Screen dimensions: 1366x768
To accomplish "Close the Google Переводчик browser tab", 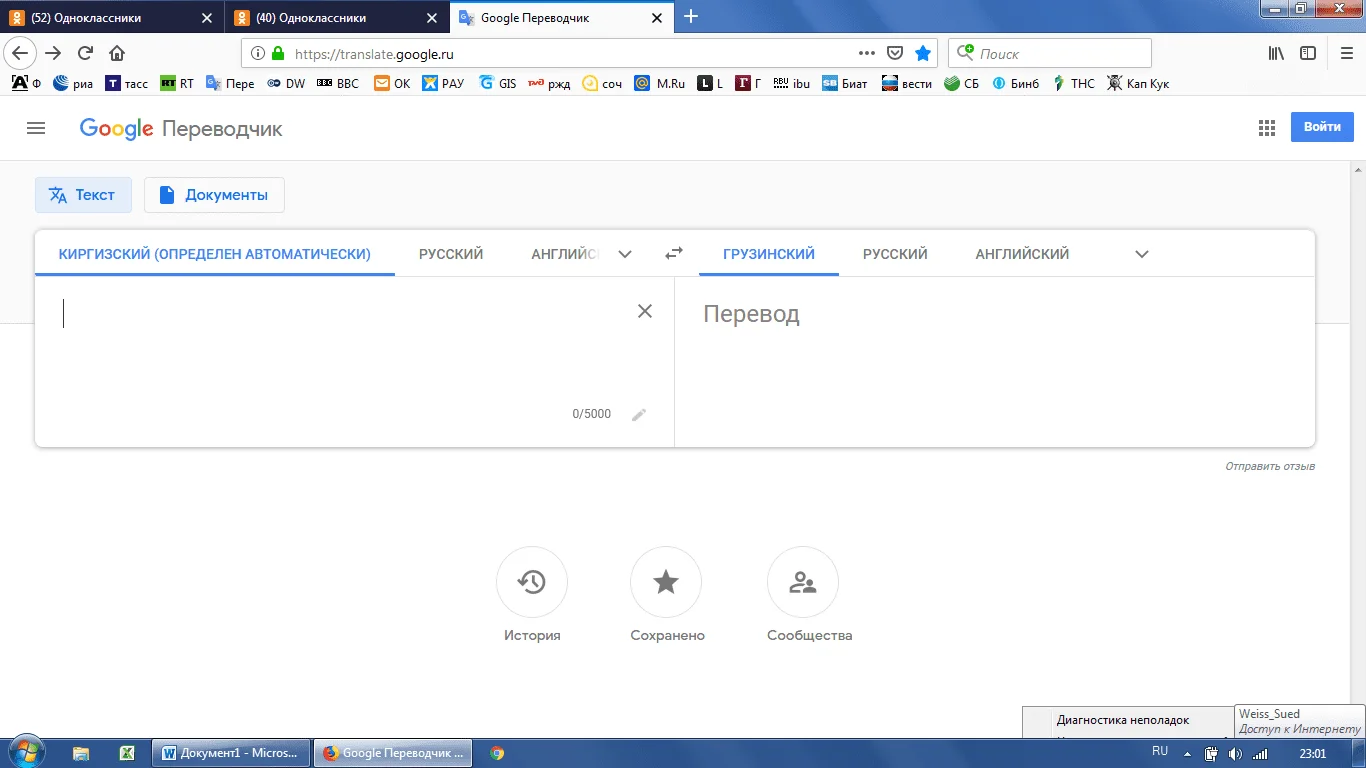I will [659, 17].
